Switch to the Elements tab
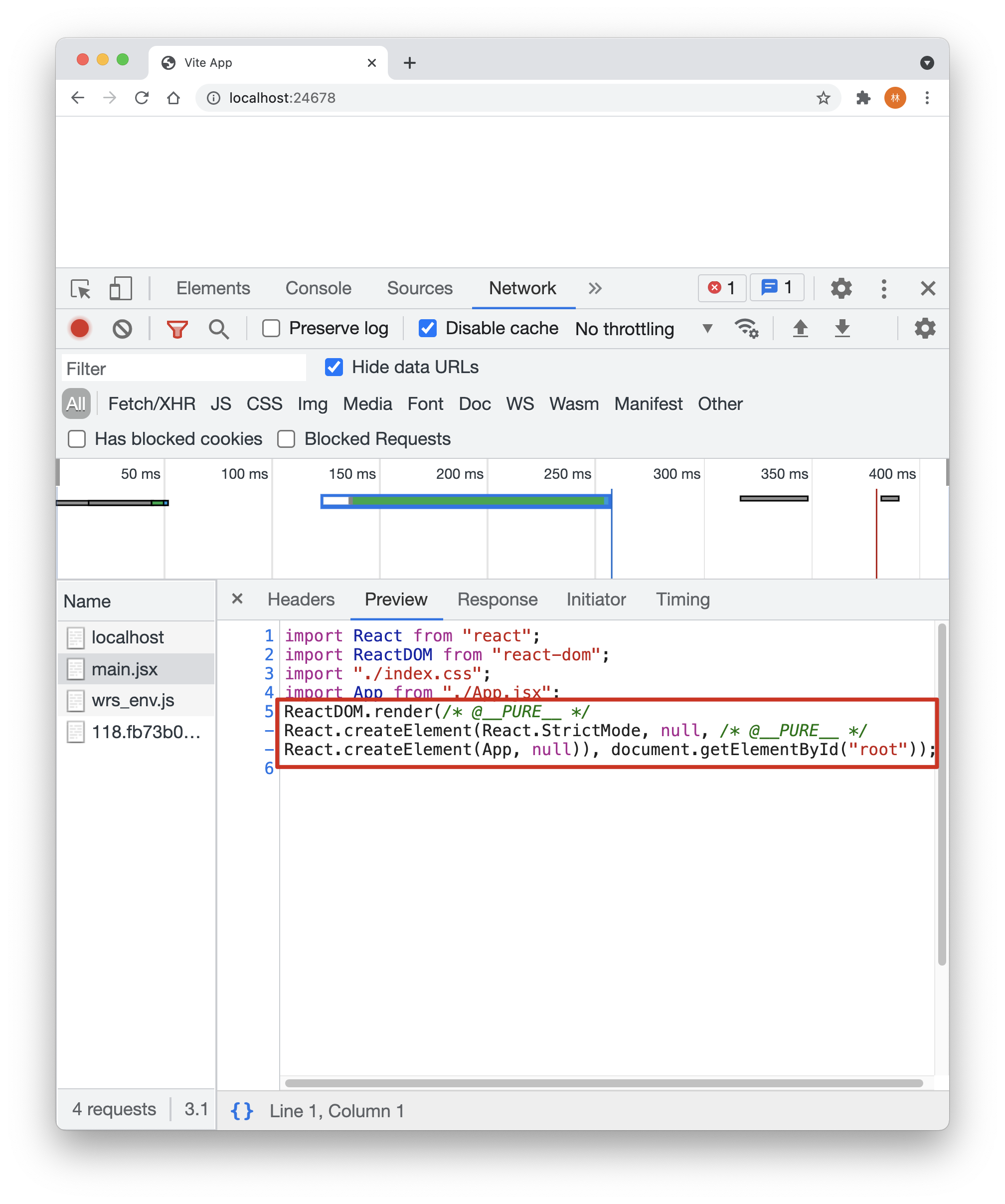The width and height of the screenshot is (1005, 1204). (213, 288)
